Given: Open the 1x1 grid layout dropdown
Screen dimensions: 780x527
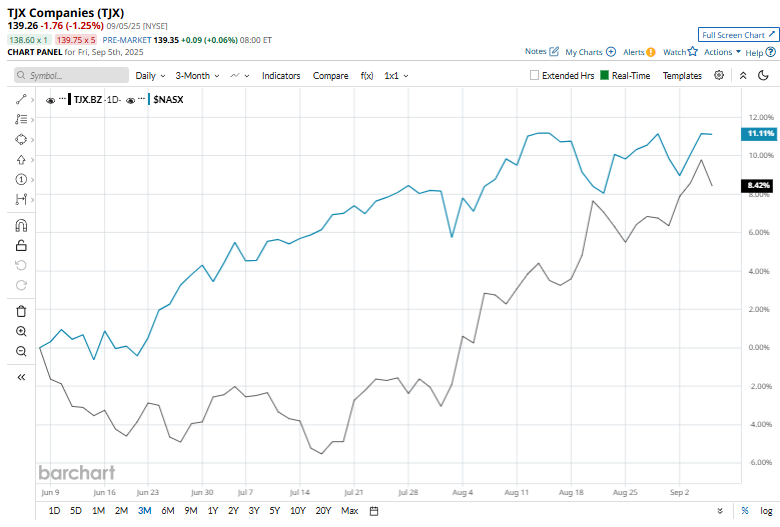Looking at the screenshot, I should click(396, 76).
